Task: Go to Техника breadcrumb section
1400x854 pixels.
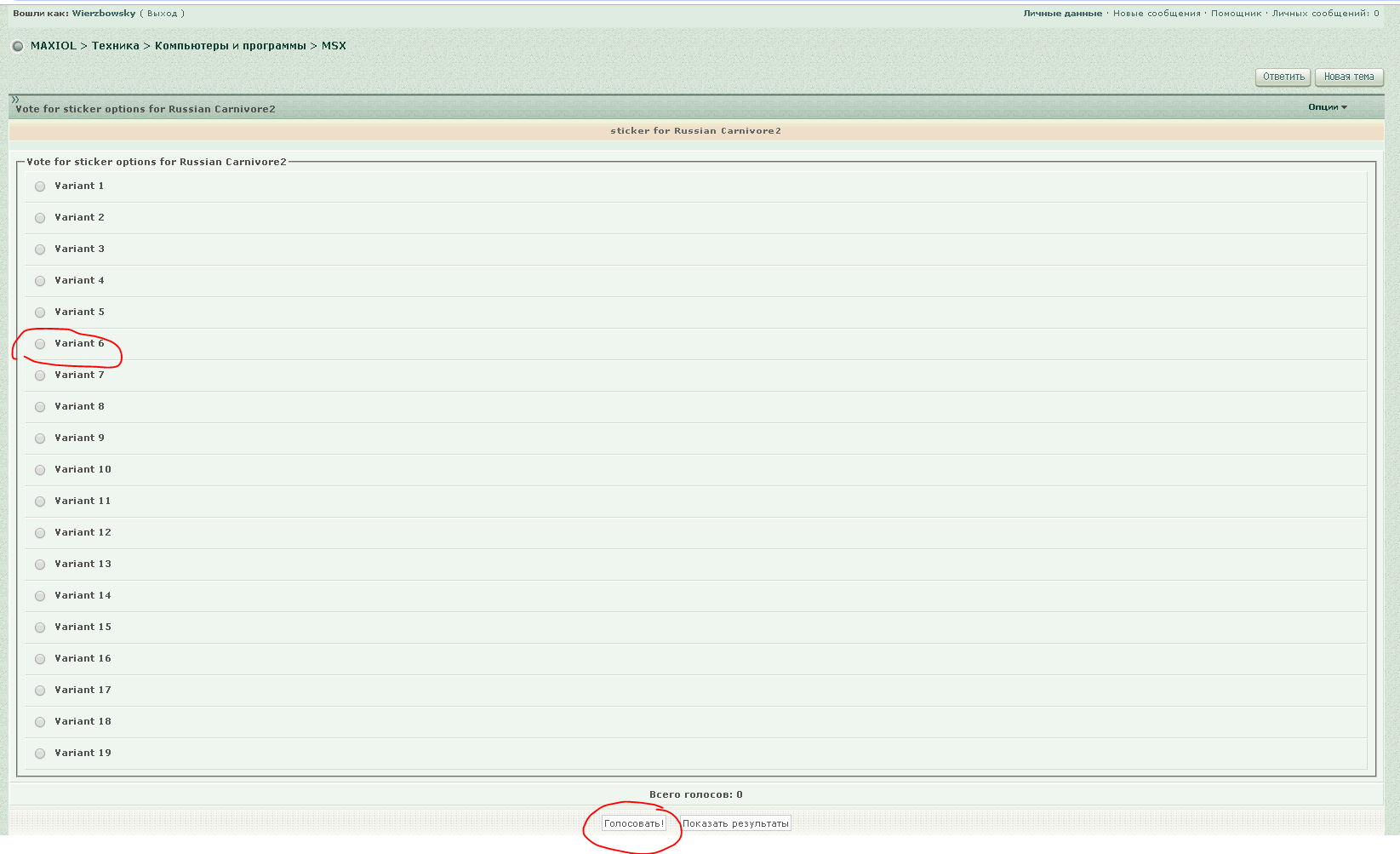Action: tap(115, 46)
